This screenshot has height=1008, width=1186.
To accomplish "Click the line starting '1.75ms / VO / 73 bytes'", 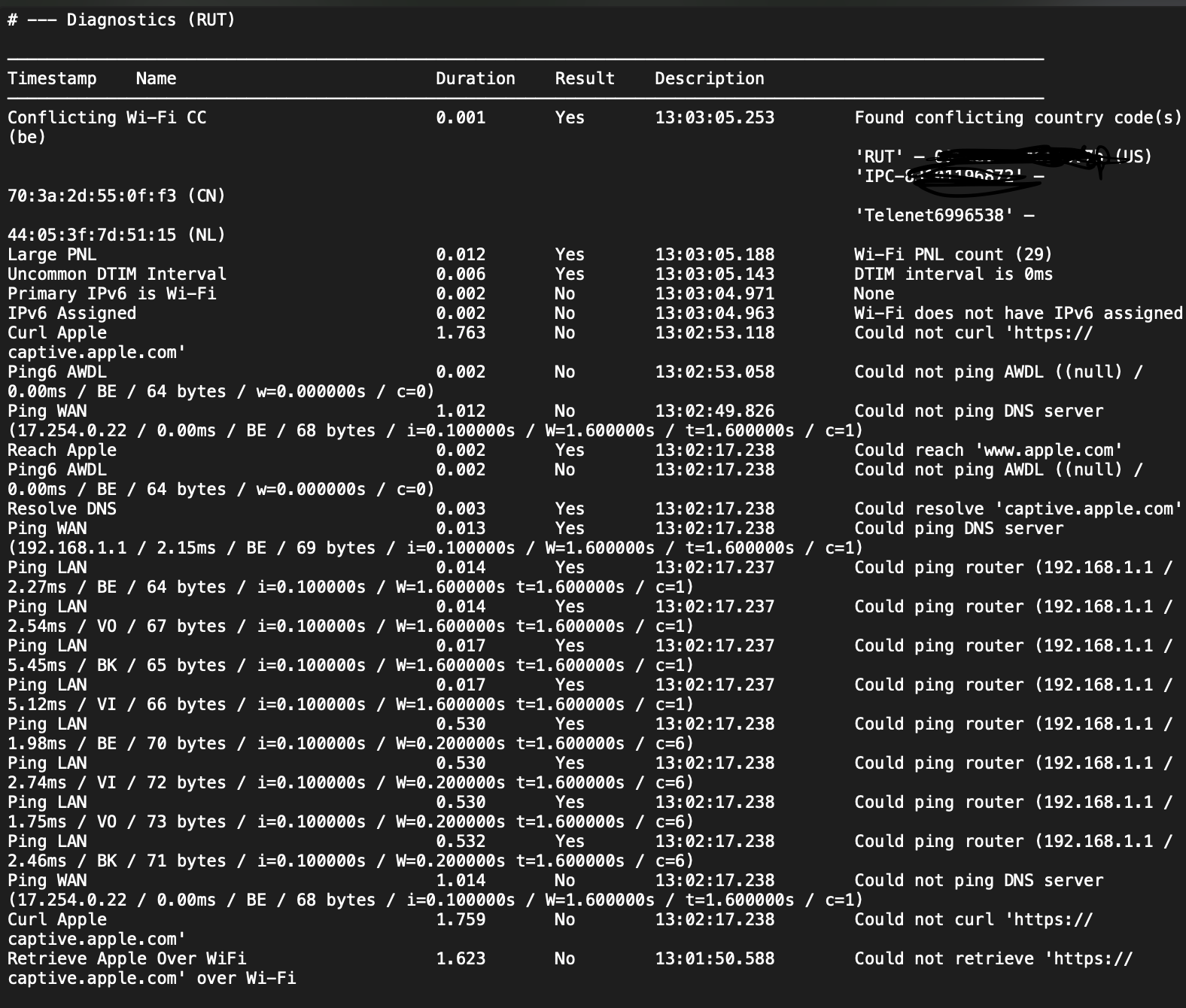I will [x=351, y=821].
